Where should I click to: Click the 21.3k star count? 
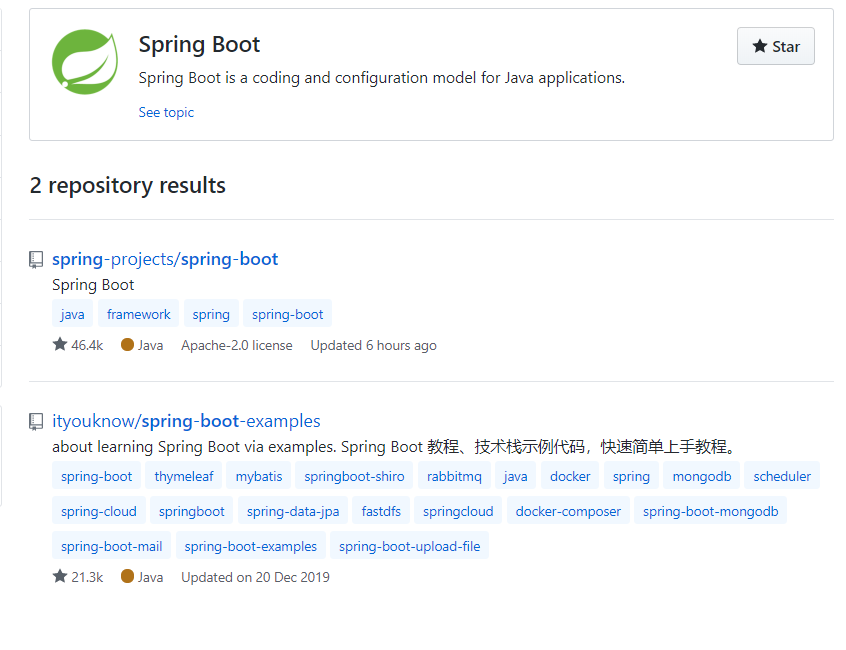point(78,577)
